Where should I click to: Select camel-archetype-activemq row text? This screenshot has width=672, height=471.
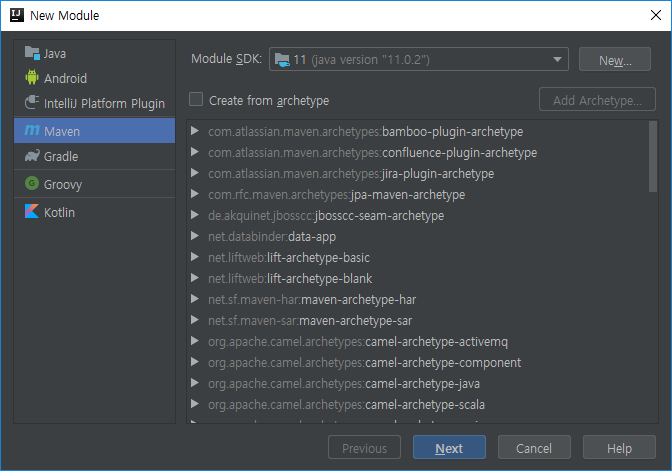358,342
